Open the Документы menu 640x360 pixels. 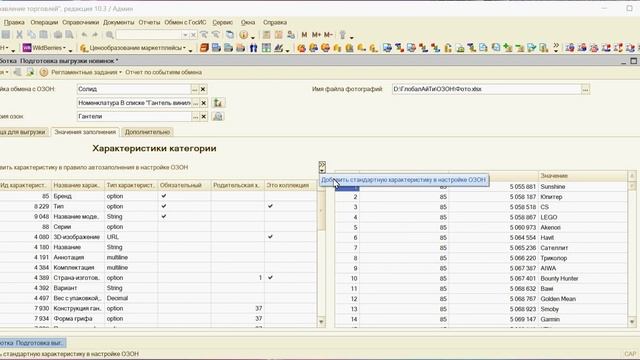[118, 22]
